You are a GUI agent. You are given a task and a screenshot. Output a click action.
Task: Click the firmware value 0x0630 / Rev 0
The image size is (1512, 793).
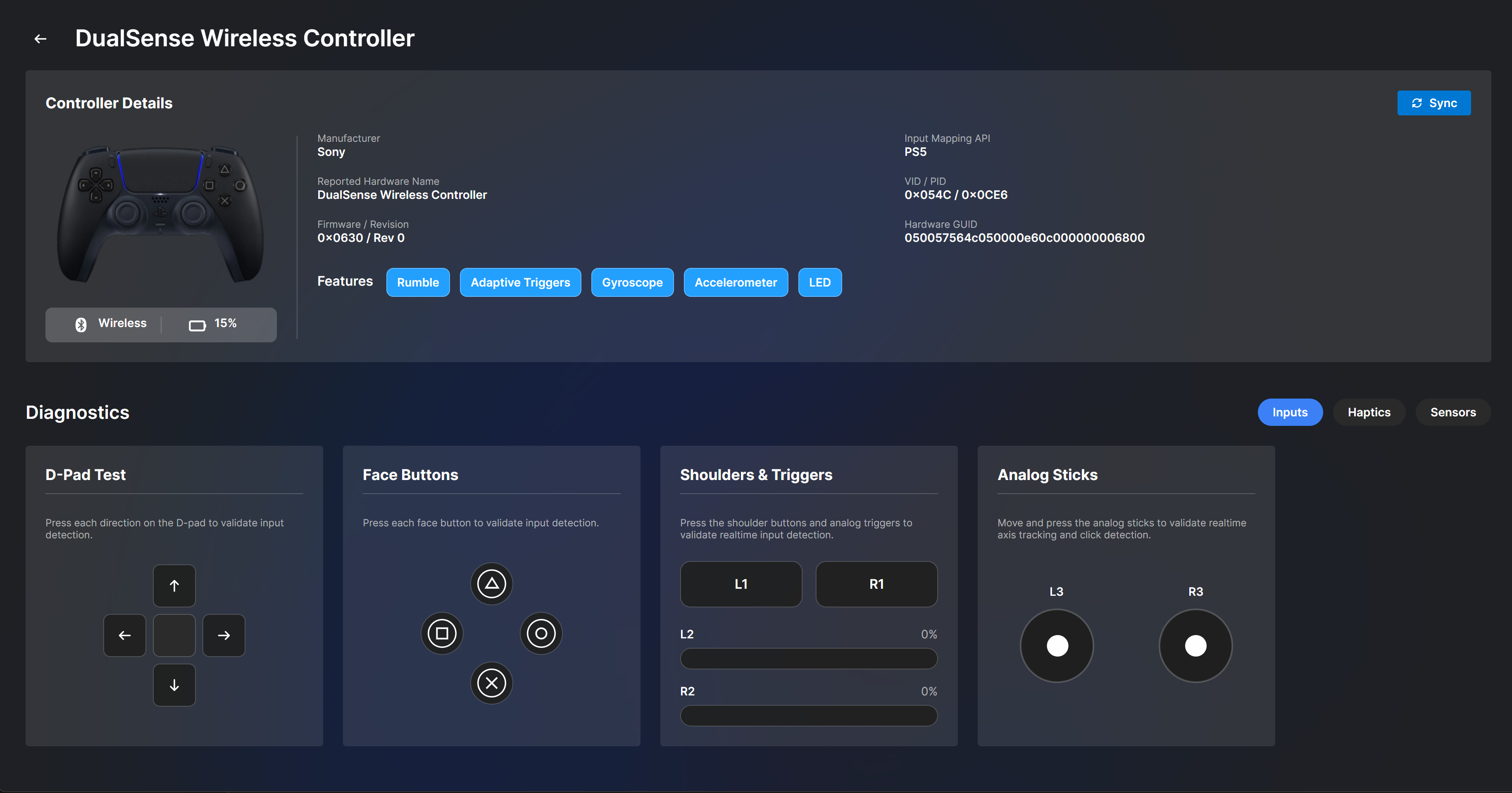(x=361, y=238)
